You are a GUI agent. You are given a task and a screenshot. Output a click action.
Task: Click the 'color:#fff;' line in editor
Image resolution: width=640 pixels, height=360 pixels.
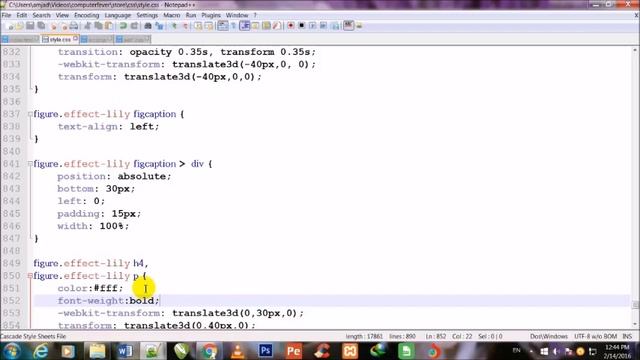pos(90,288)
